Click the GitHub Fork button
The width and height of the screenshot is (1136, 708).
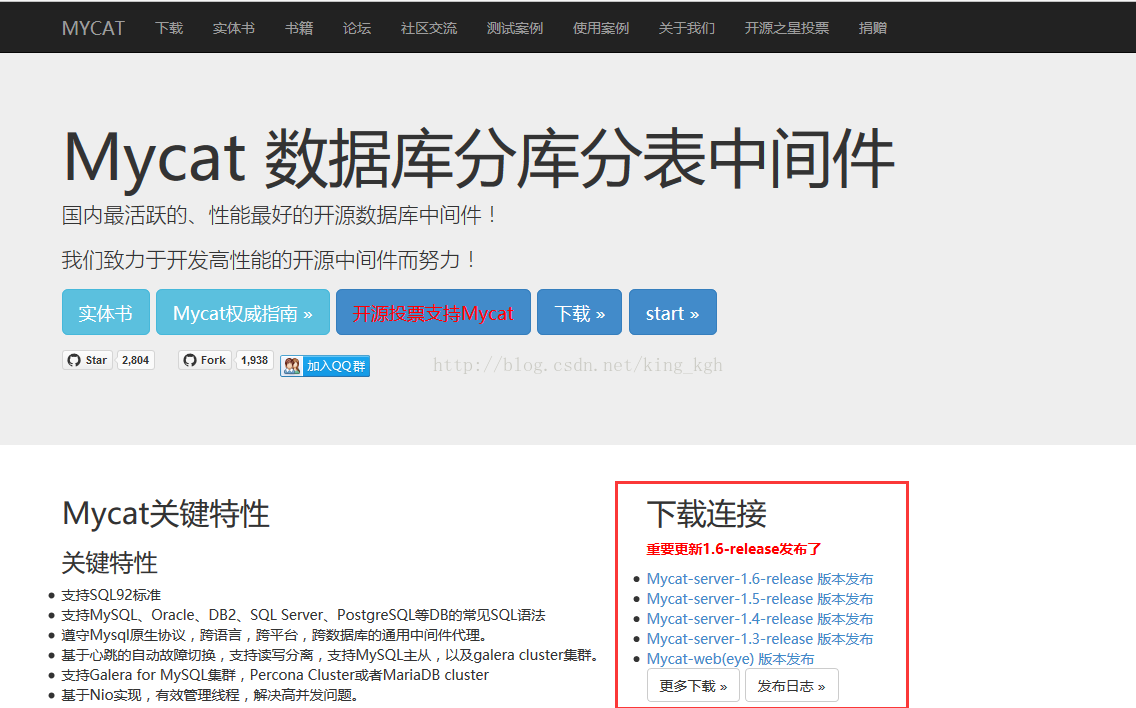[x=205, y=360]
